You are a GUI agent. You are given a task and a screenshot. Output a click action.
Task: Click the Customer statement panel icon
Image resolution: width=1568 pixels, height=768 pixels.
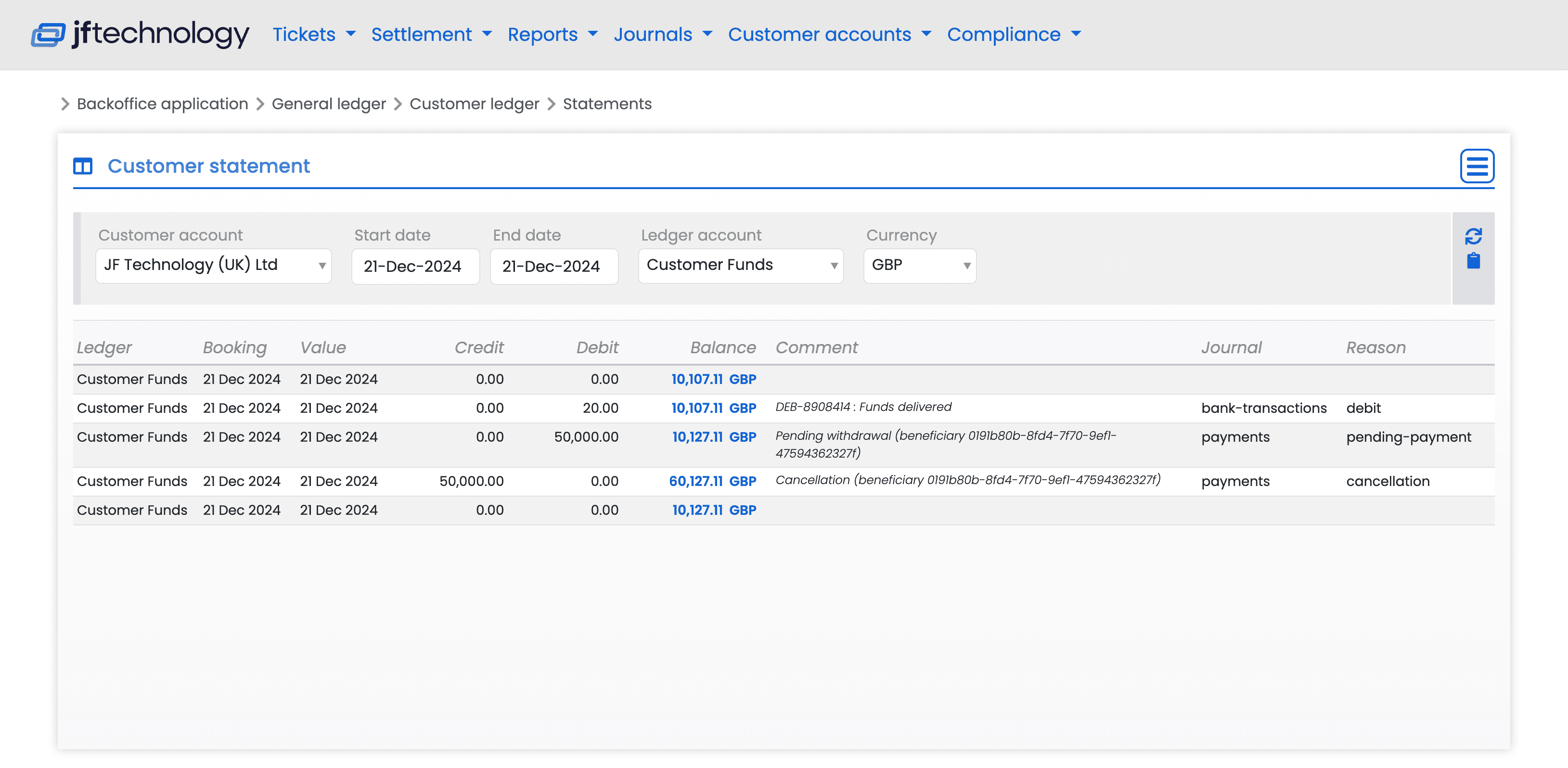(83, 166)
